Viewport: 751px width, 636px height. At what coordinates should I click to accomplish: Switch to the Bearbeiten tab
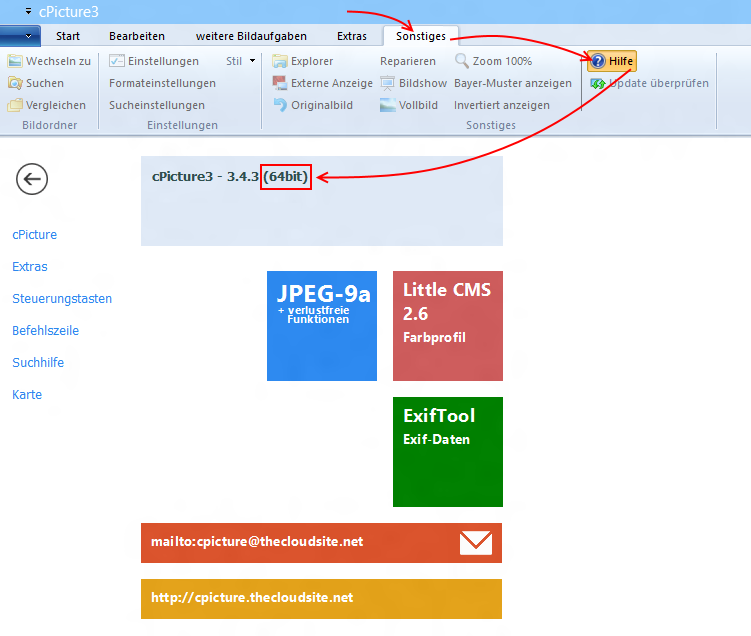point(137,36)
